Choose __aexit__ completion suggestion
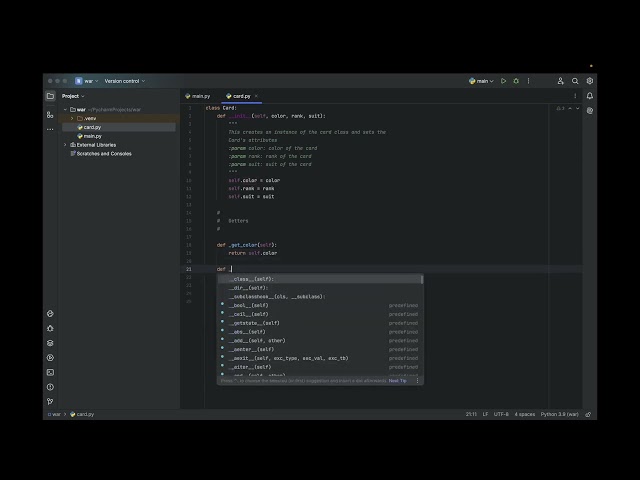 [319, 358]
